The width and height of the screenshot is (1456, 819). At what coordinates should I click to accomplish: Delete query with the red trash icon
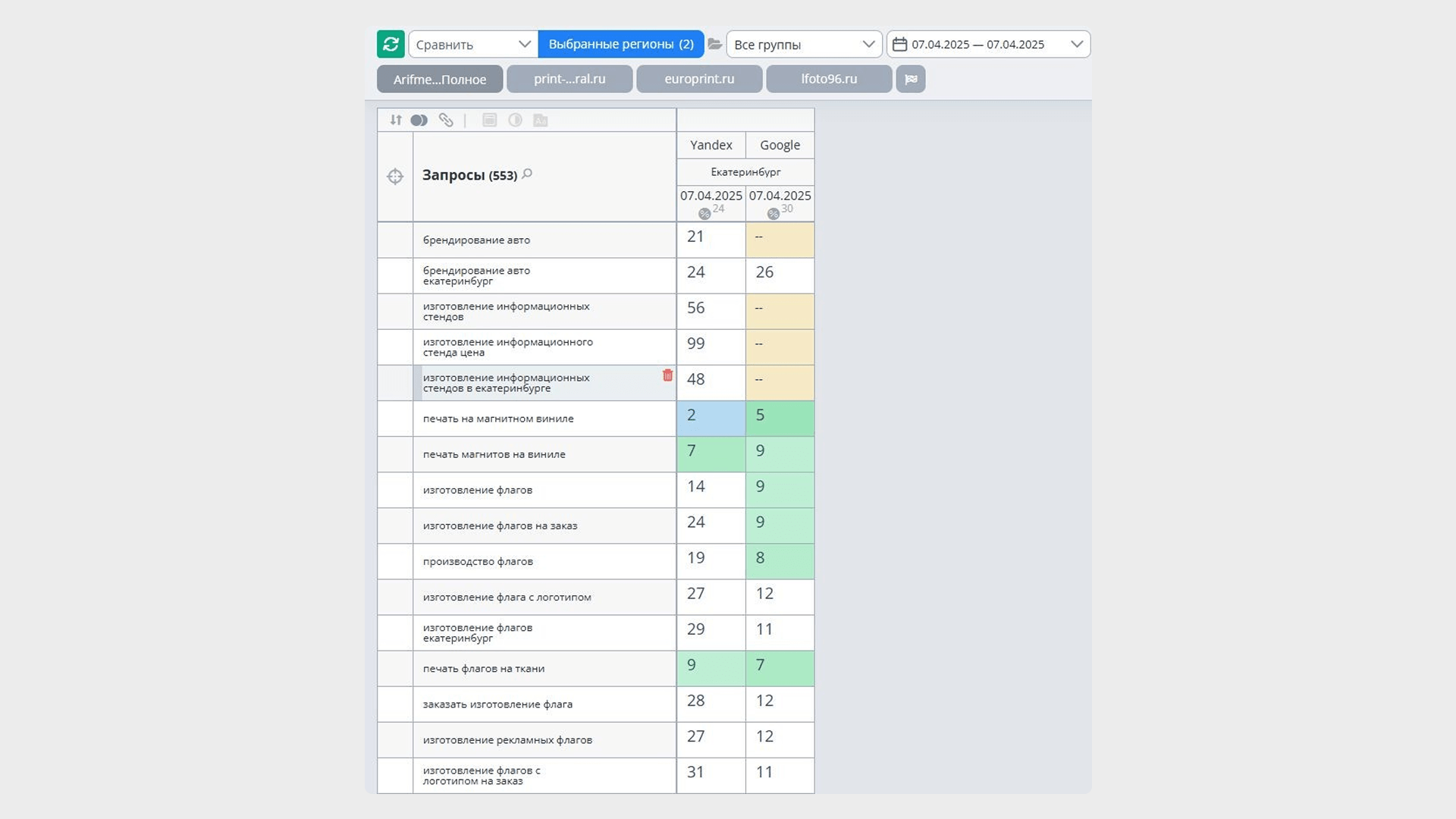(667, 375)
